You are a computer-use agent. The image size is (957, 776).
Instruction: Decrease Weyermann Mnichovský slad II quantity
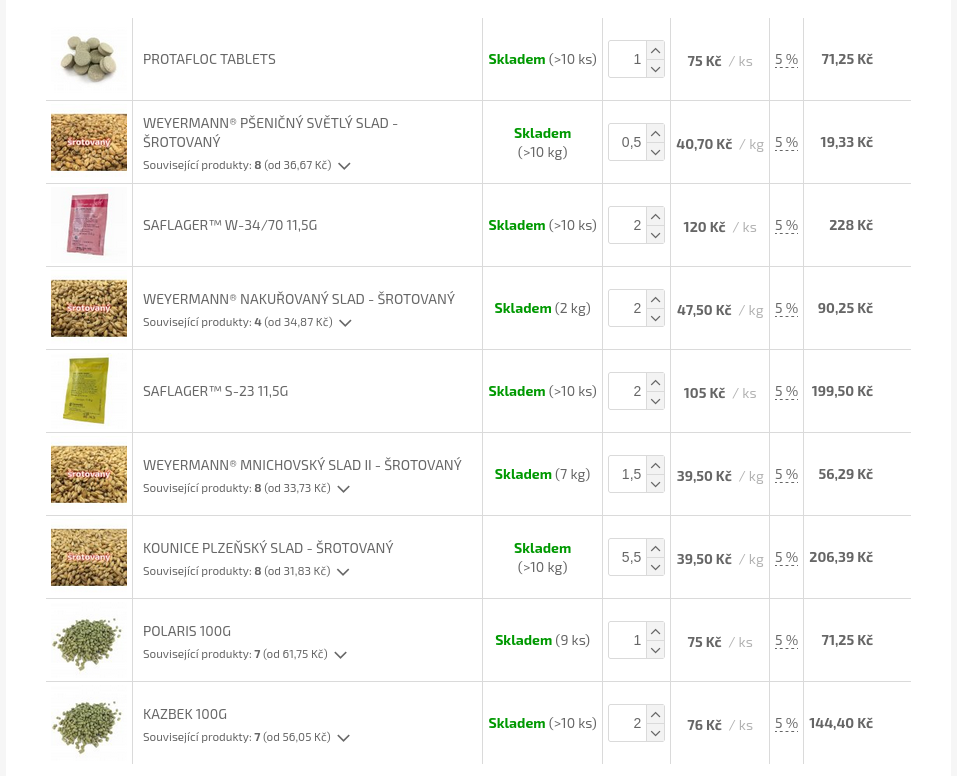pos(655,484)
